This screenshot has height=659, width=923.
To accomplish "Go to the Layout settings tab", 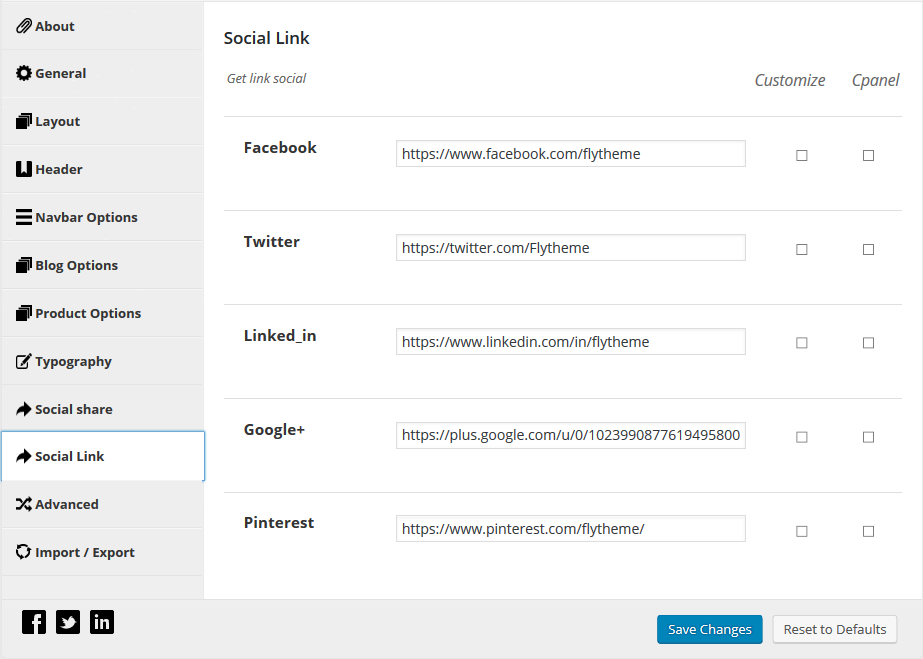I will [x=102, y=121].
